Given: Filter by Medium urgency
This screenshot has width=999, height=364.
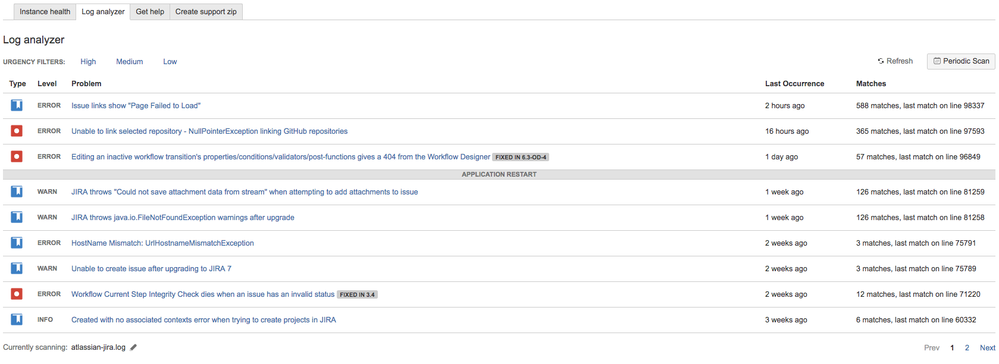Looking at the screenshot, I should [129, 62].
